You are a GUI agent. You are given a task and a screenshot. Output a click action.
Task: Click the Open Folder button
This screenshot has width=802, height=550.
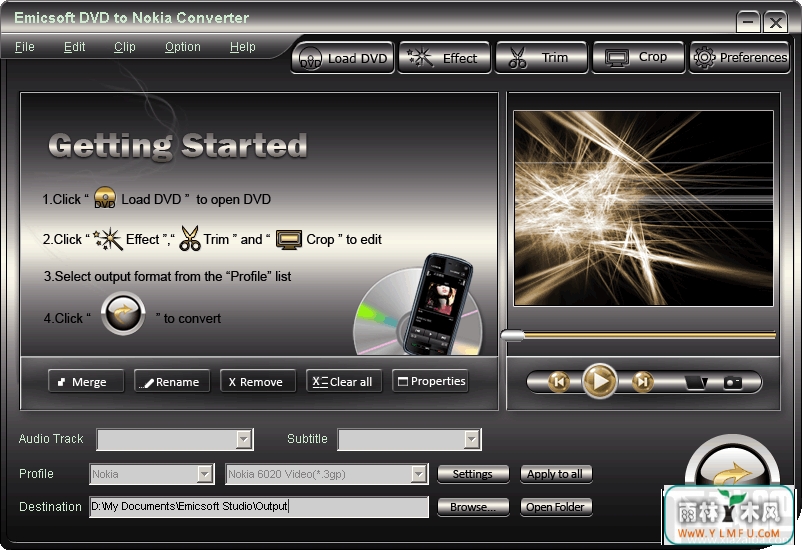point(556,507)
